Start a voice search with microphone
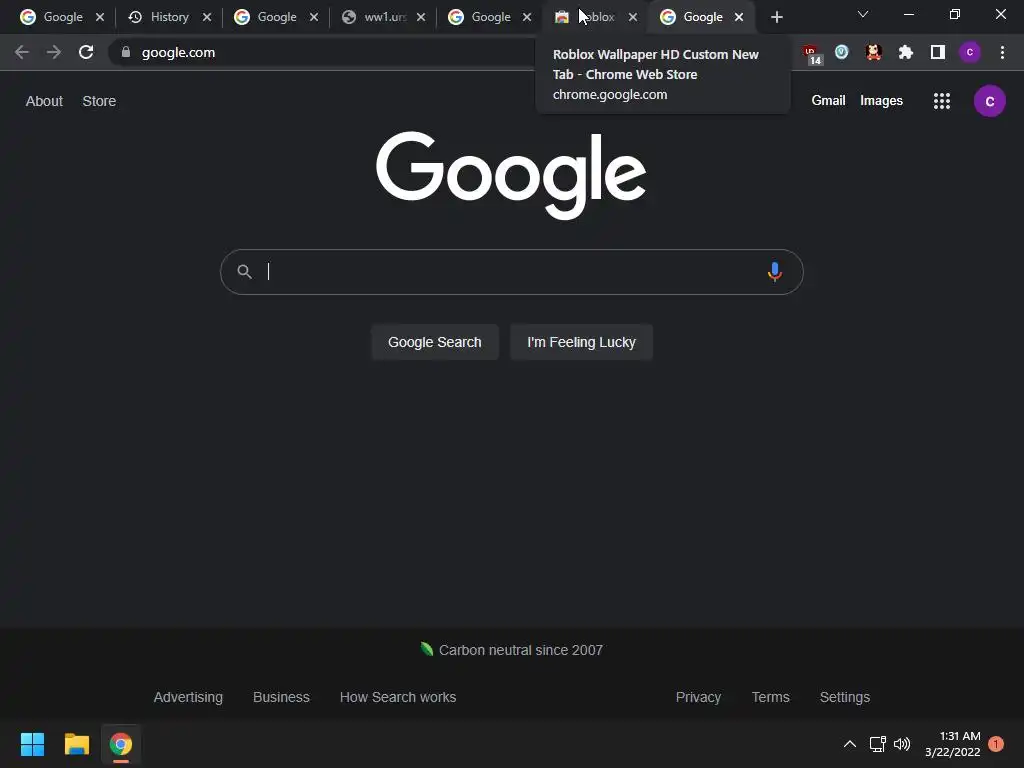Viewport: 1024px width, 768px height. pyautogui.click(x=775, y=272)
